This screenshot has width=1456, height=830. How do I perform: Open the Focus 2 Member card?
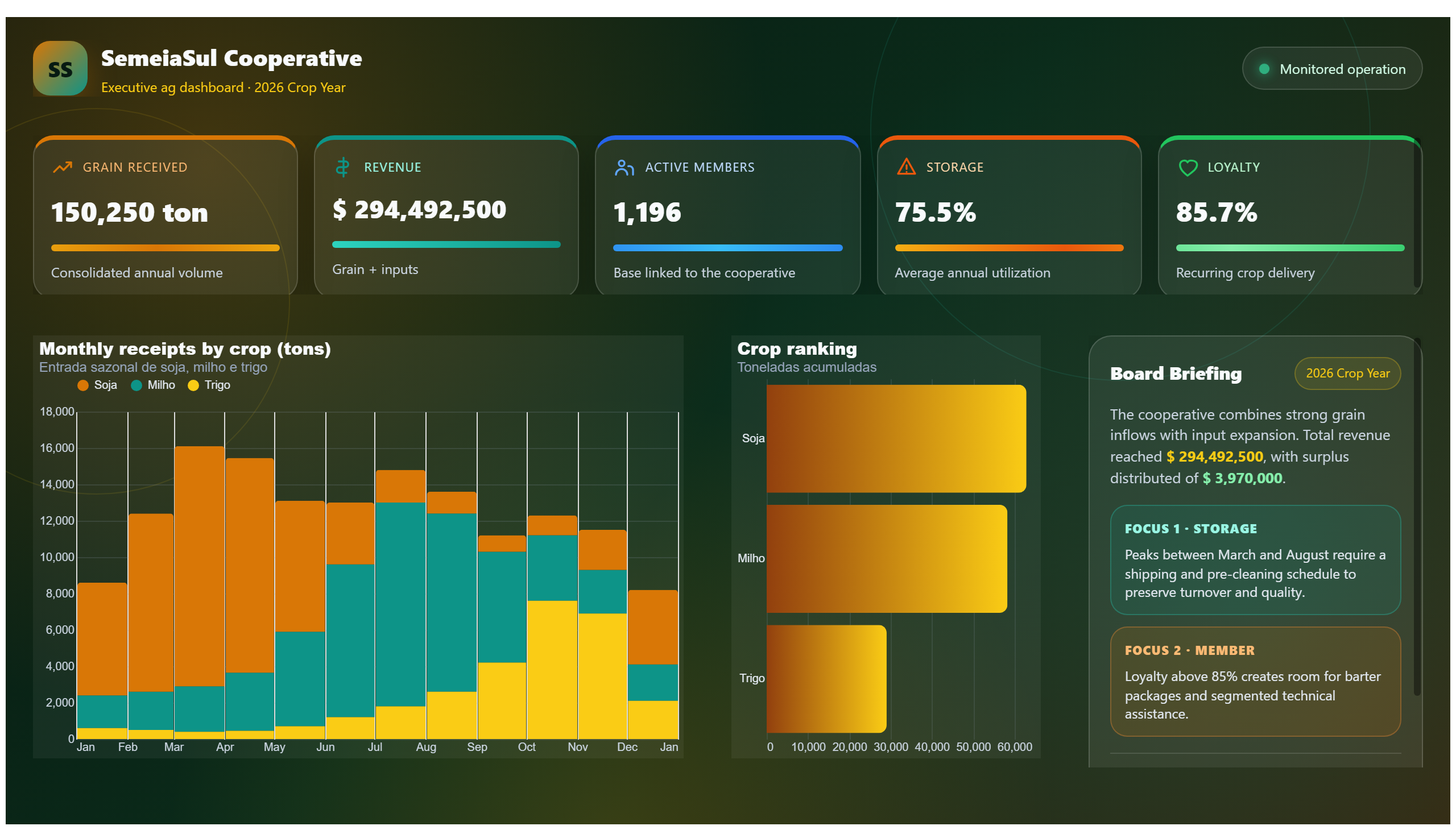1254,681
